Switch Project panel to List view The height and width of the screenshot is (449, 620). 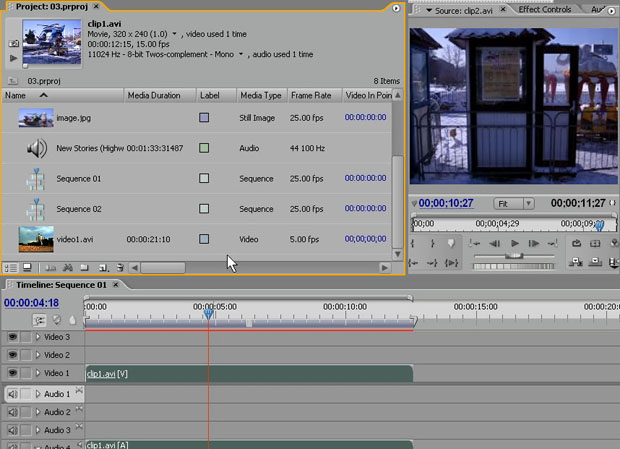click(x=10, y=268)
